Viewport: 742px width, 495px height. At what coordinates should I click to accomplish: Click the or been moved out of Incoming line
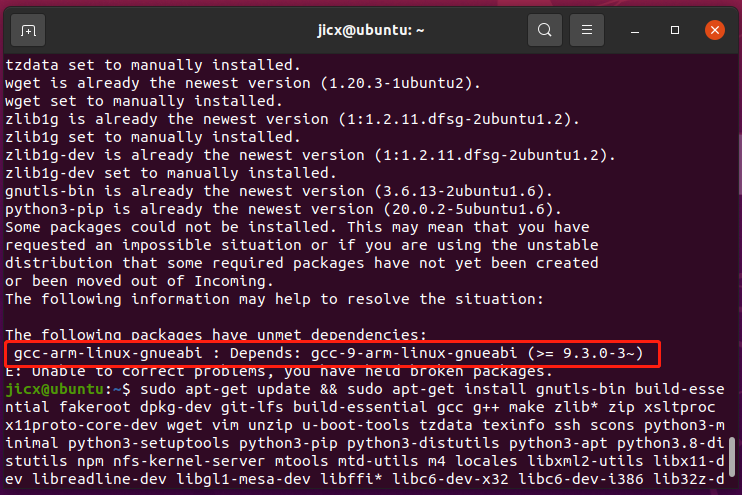139,281
